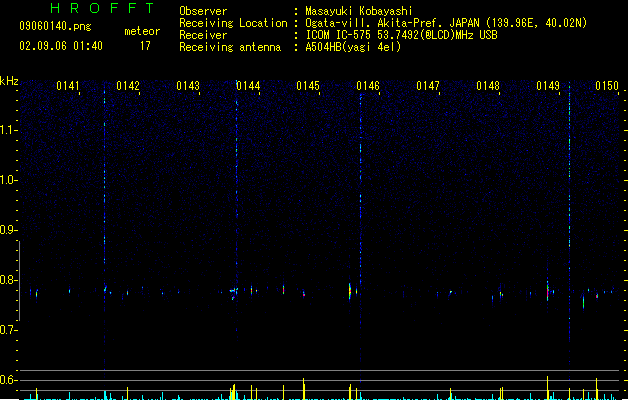Select the filename 09060140.png
629x400 pixels.
pyautogui.click(x=55, y=26)
